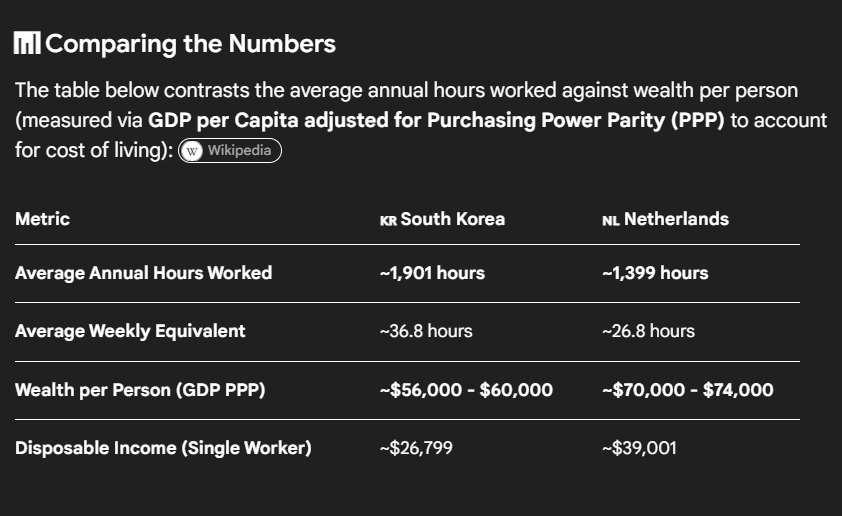Select the Wealth per Person (GDP PPP) label
This screenshot has height=516, width=842.
pos(140,389)
